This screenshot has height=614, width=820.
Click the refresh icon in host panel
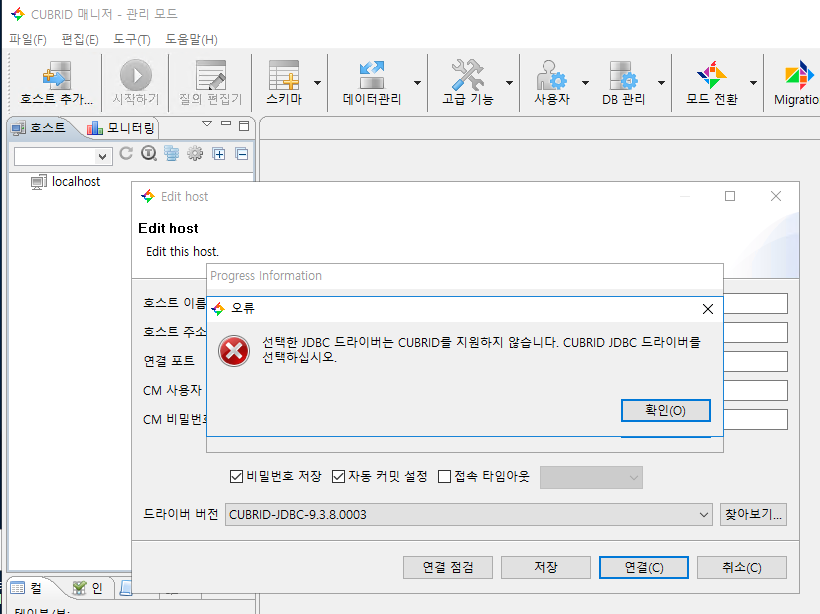[x=126, y=154]
